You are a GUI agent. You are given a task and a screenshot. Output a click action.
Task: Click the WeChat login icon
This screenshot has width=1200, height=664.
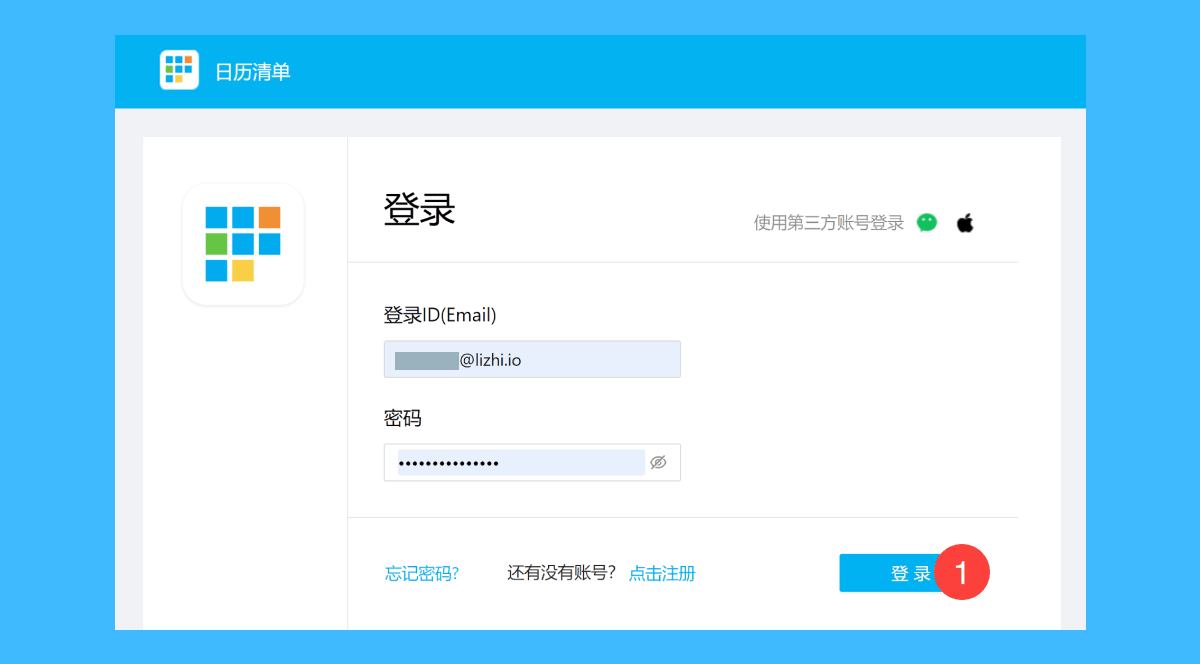(x=927, y=223)
